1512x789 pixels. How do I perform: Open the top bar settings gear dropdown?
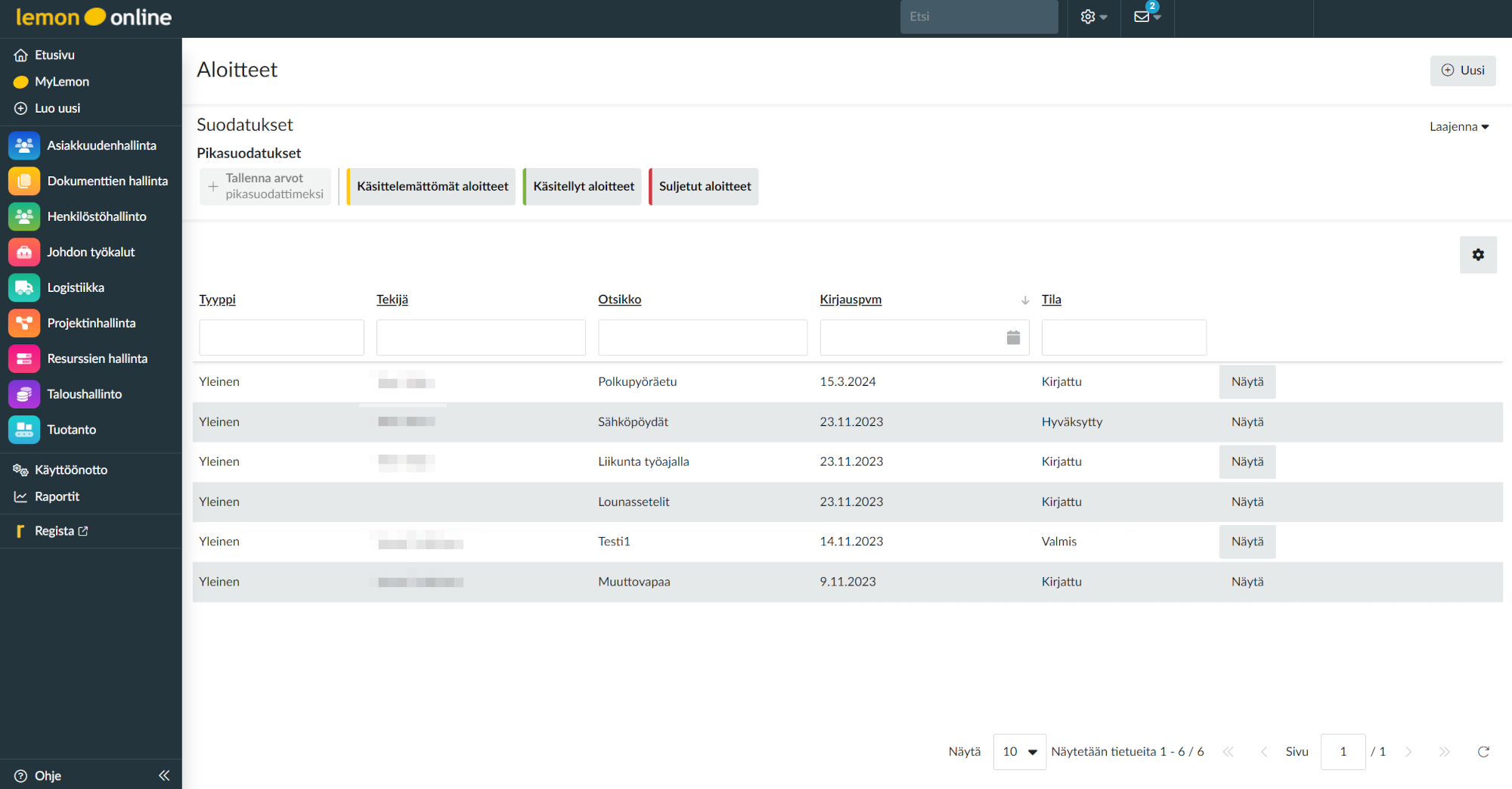1092,17
